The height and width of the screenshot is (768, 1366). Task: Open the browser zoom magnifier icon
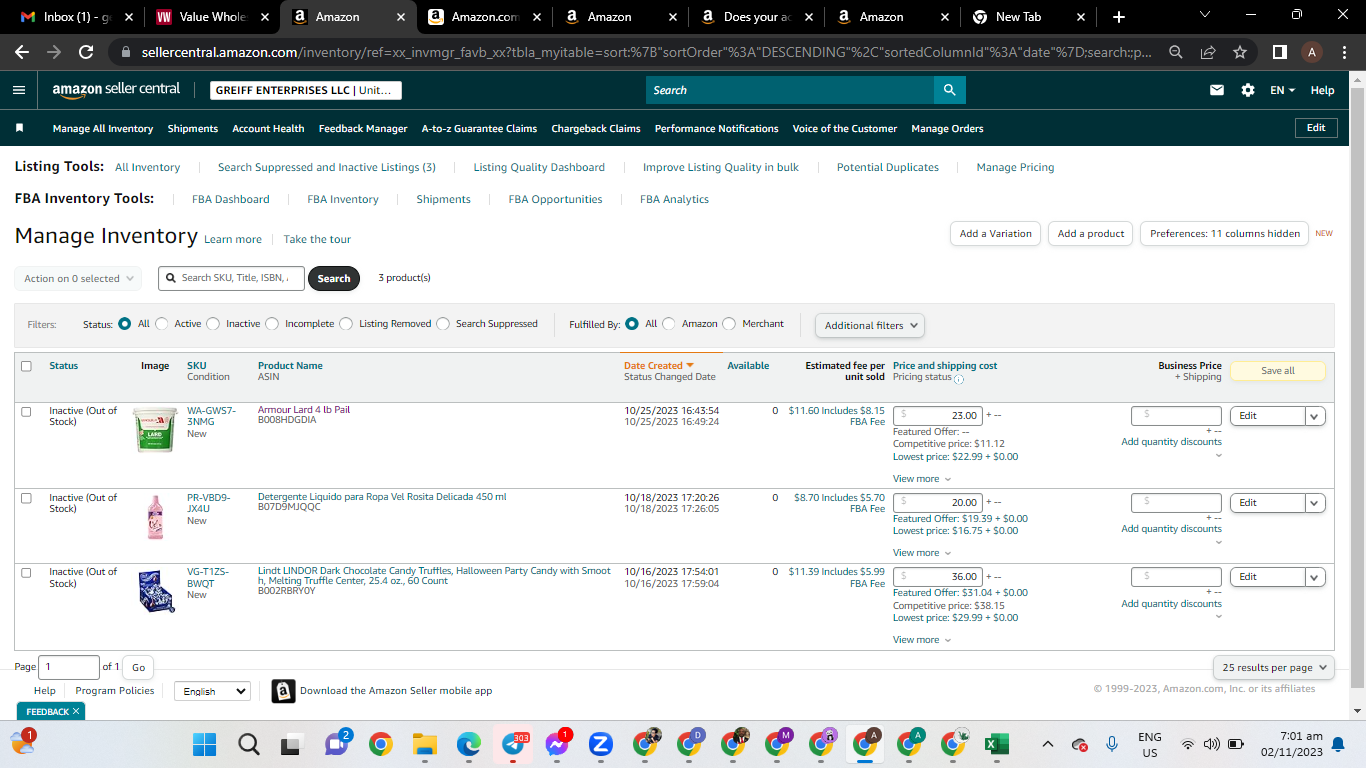point(1176,52)
